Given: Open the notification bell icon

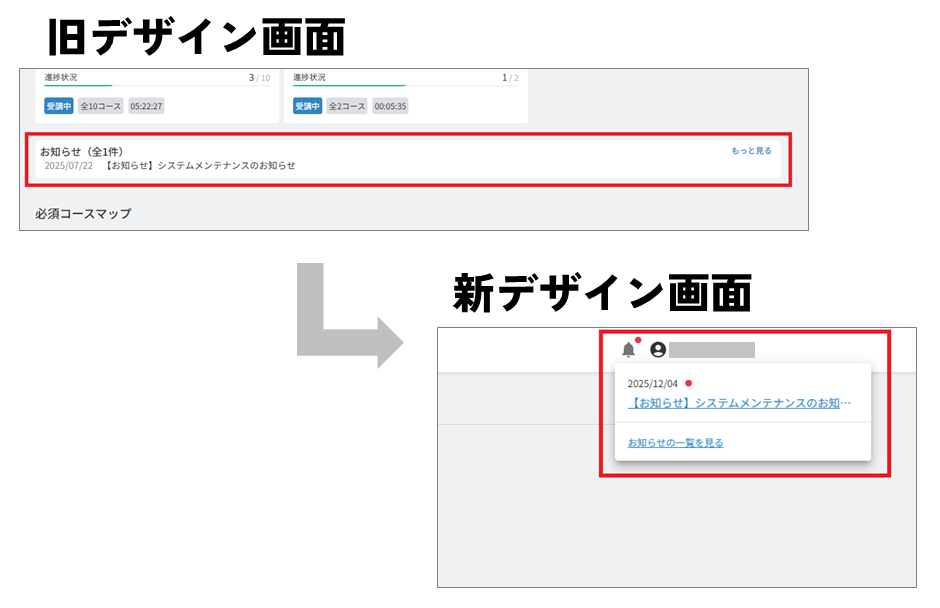Looking at the screenshot, I should pyautogui.click(x=628, y=350).
